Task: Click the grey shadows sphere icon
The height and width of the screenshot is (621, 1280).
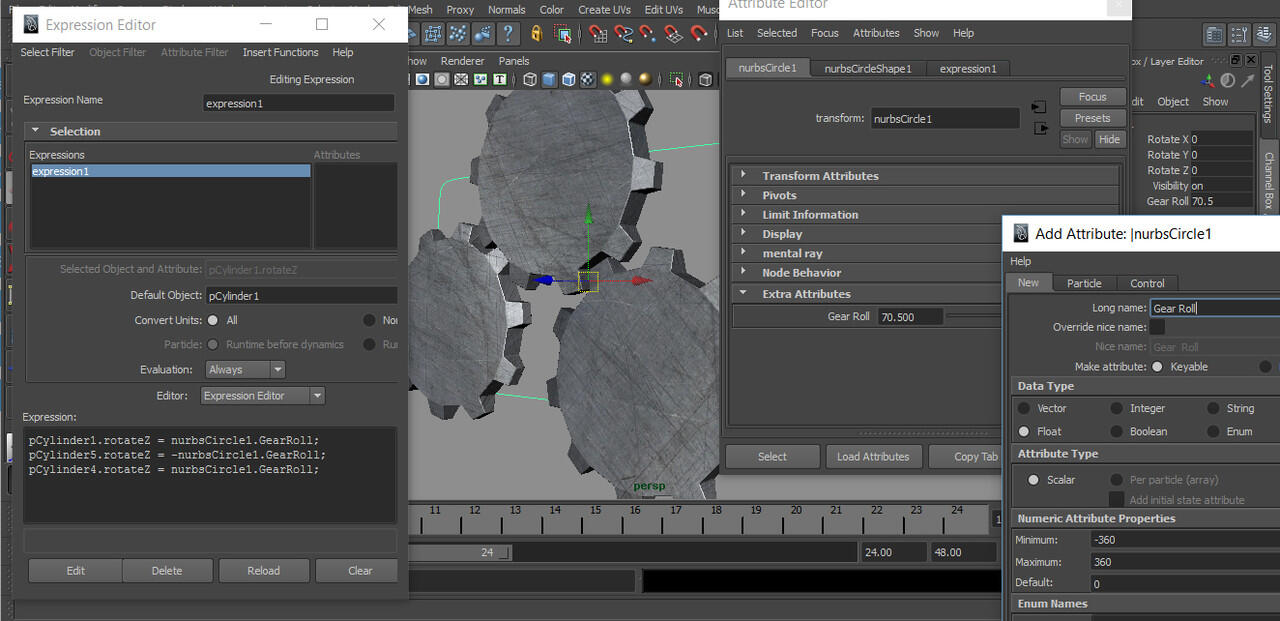Action: (626, 79)
